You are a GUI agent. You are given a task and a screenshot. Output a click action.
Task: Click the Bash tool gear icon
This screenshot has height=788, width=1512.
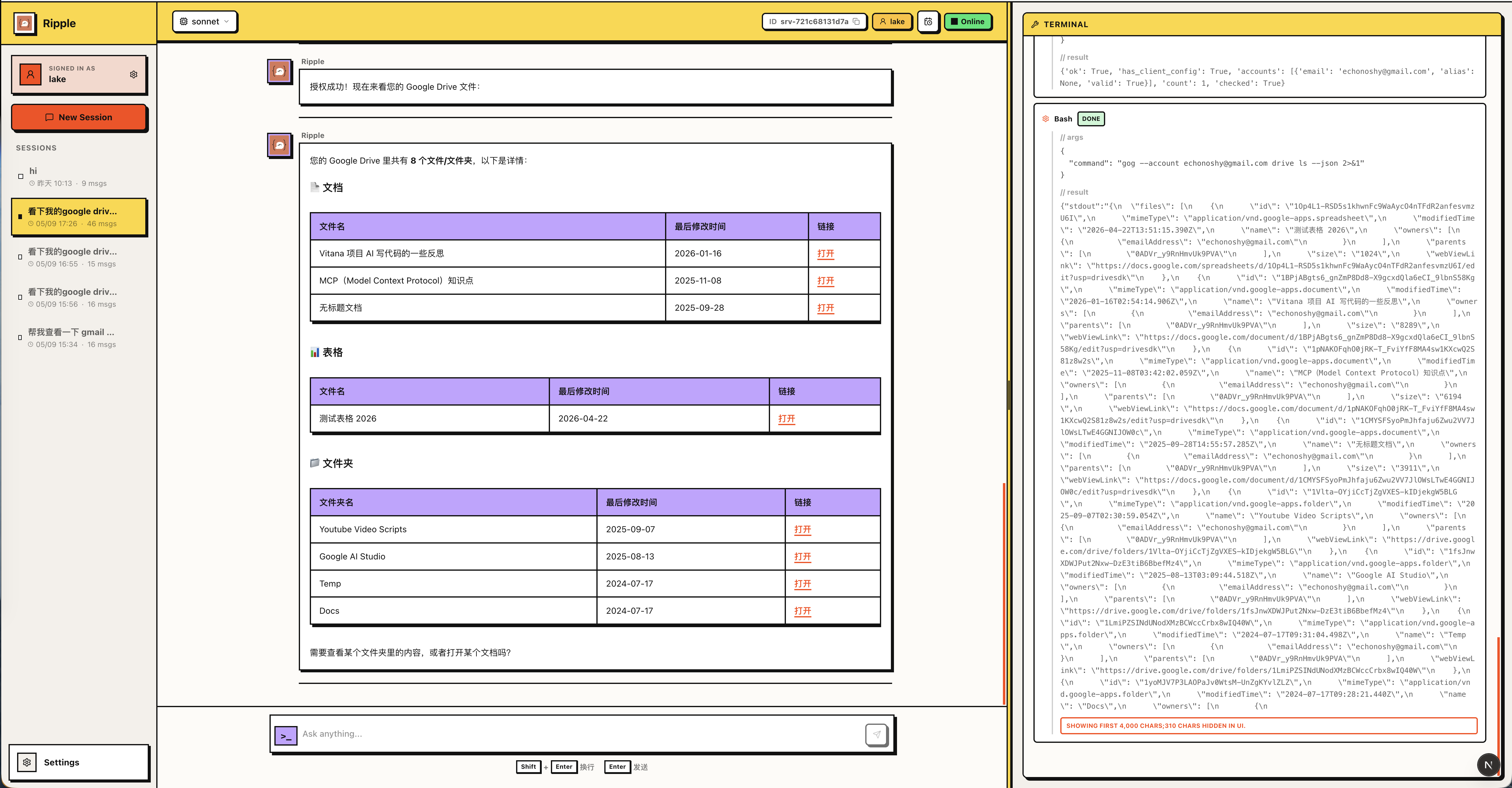(1045, 118)
